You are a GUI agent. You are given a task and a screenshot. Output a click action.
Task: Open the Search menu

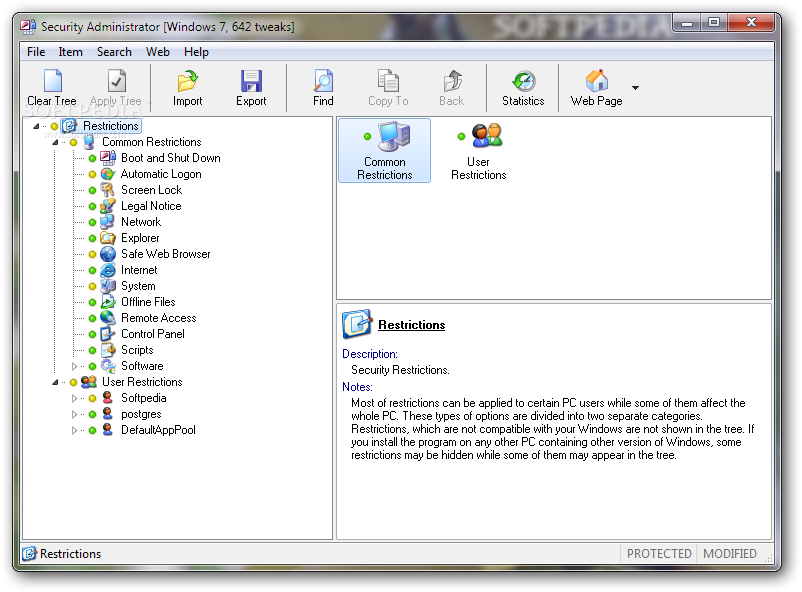pyautogui.click(x=114, y=52)
